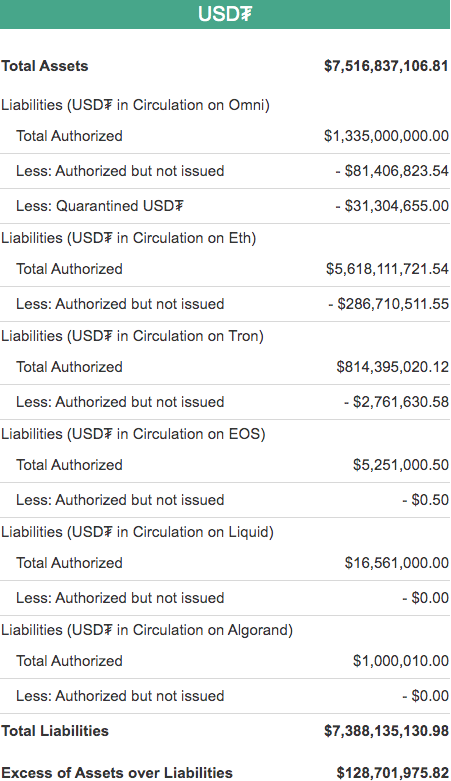Image resolution: width=451 pixels, height=781 pixels.
Task: Click the USD₮ green header banner
Action: (x=225, y=14)
